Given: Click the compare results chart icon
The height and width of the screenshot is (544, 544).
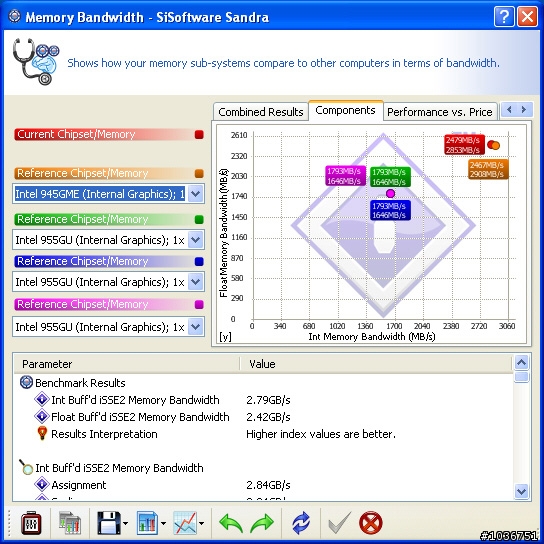Looking at the screenshot, I should pos(70,523).
